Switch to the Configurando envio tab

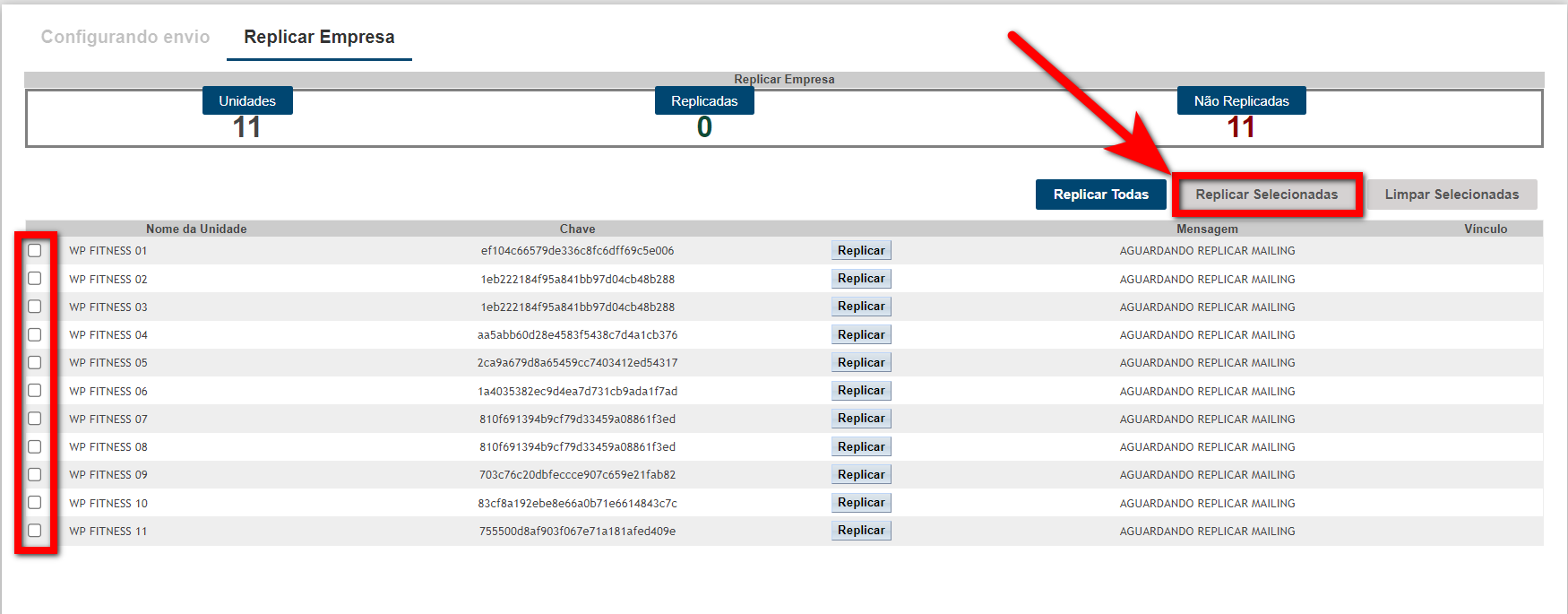point(125,37)
